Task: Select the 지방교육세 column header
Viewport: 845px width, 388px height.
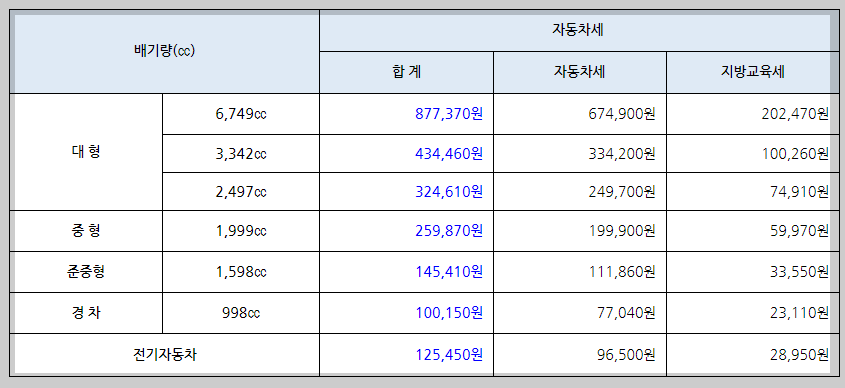Action: click(753, 72)
